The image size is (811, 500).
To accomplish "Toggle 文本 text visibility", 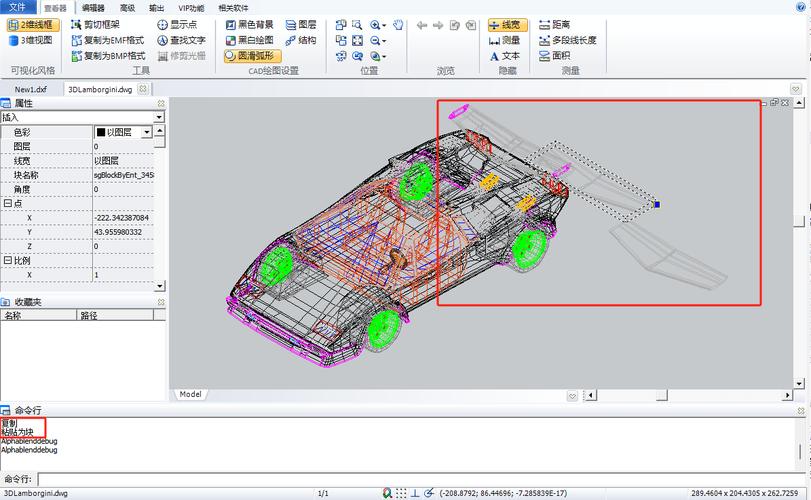I will click(504, 56).
